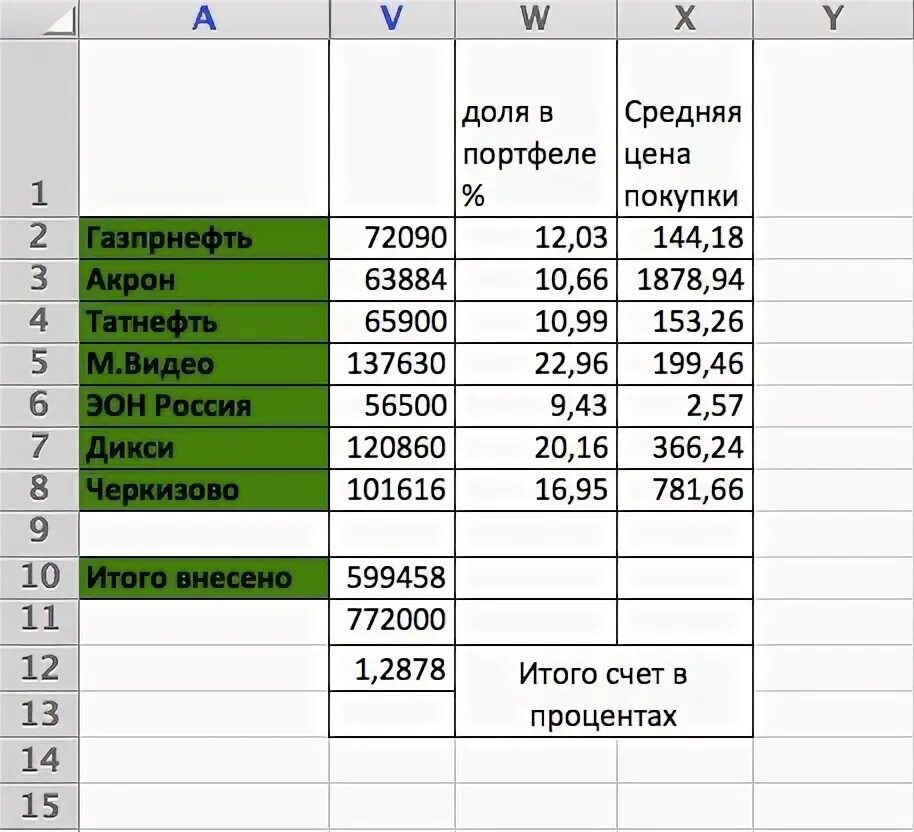
Task: Click the share cell 10,99
Action: tap(536, 322)
